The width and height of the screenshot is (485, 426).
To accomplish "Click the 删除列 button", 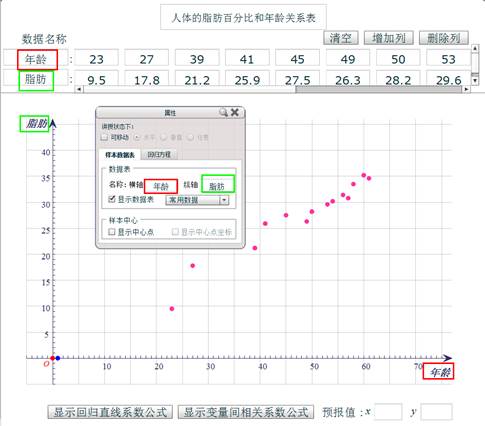I will pos(444,38).
